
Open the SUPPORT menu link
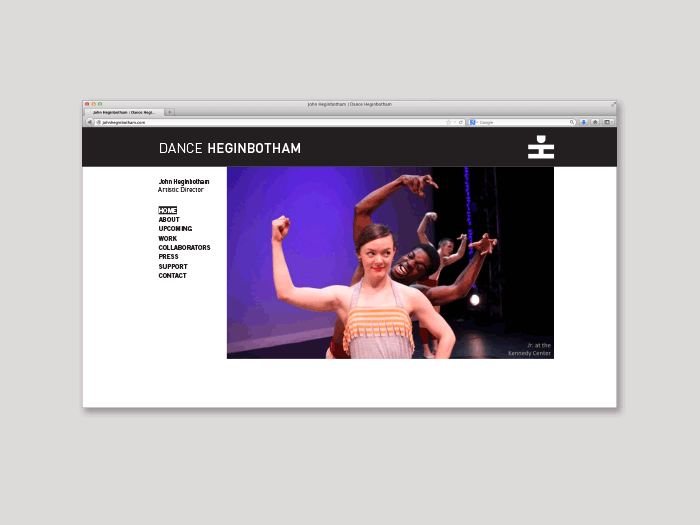(173, 267)
